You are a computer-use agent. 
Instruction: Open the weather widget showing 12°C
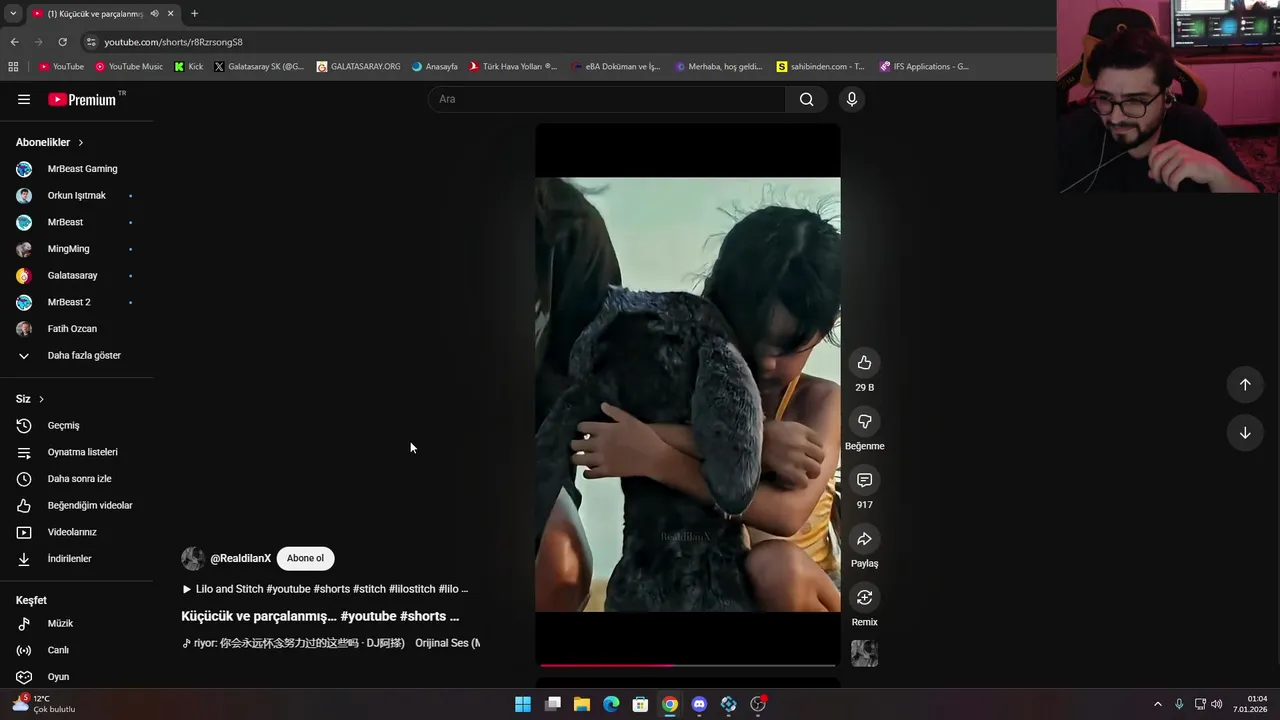[x=43, y=704]
